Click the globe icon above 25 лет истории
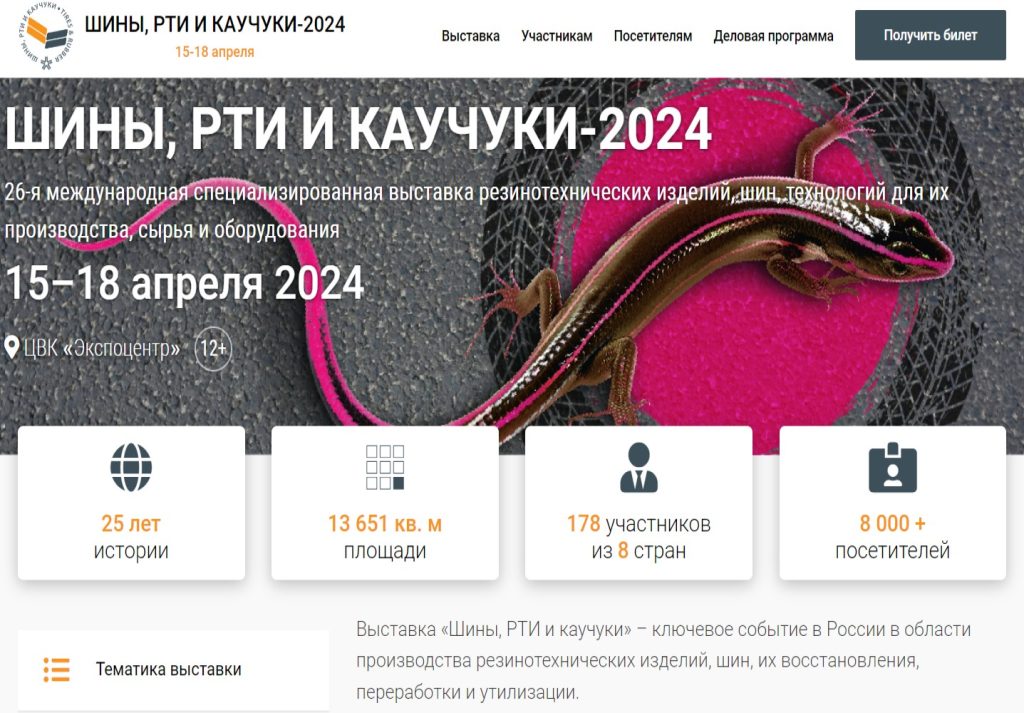Image resolution: width=1024 pixels, height=713 pixels. [x=131, y=467]
